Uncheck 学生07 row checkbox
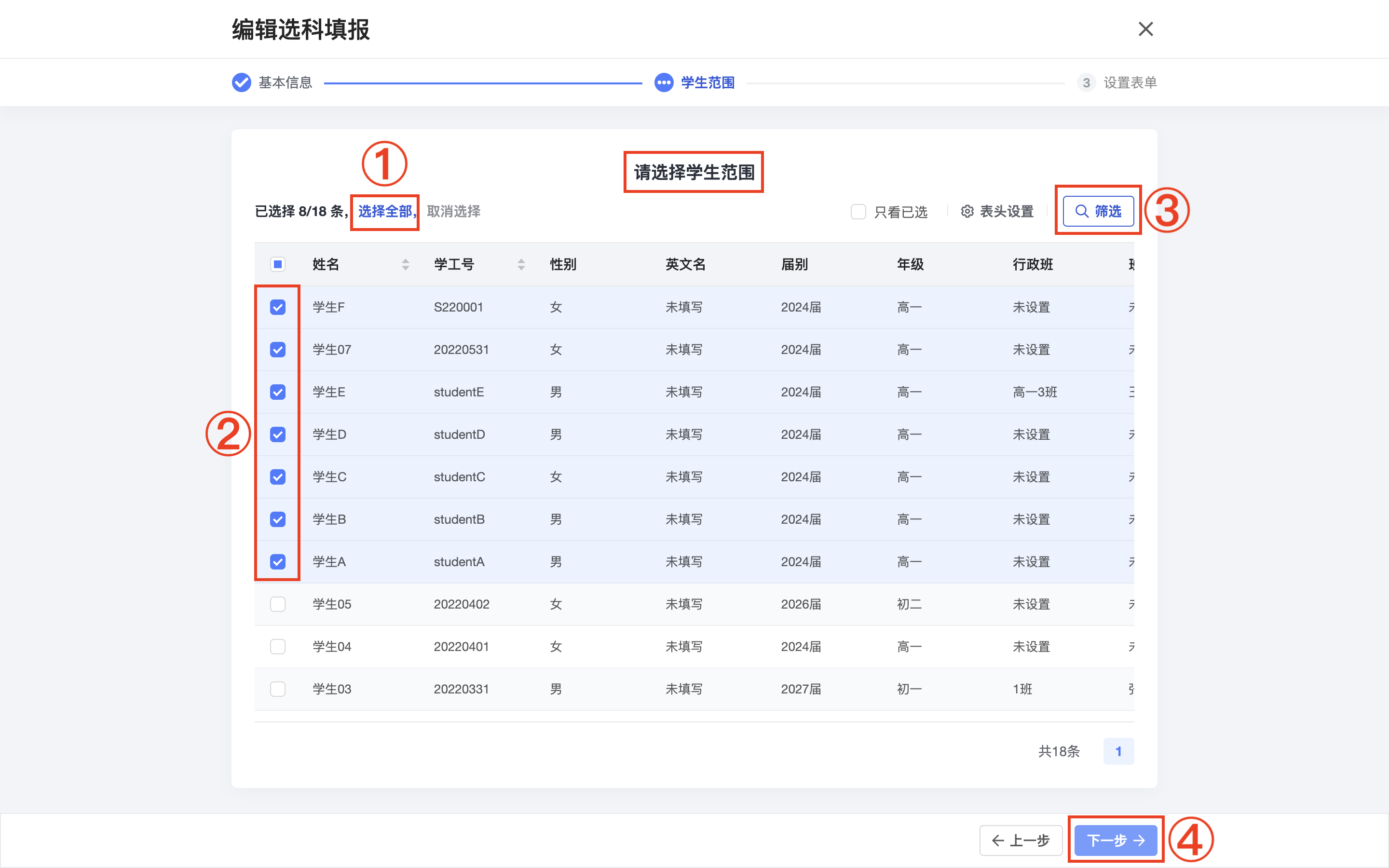This screenshot has width=1389, height=868. click(x=278, y=350)
